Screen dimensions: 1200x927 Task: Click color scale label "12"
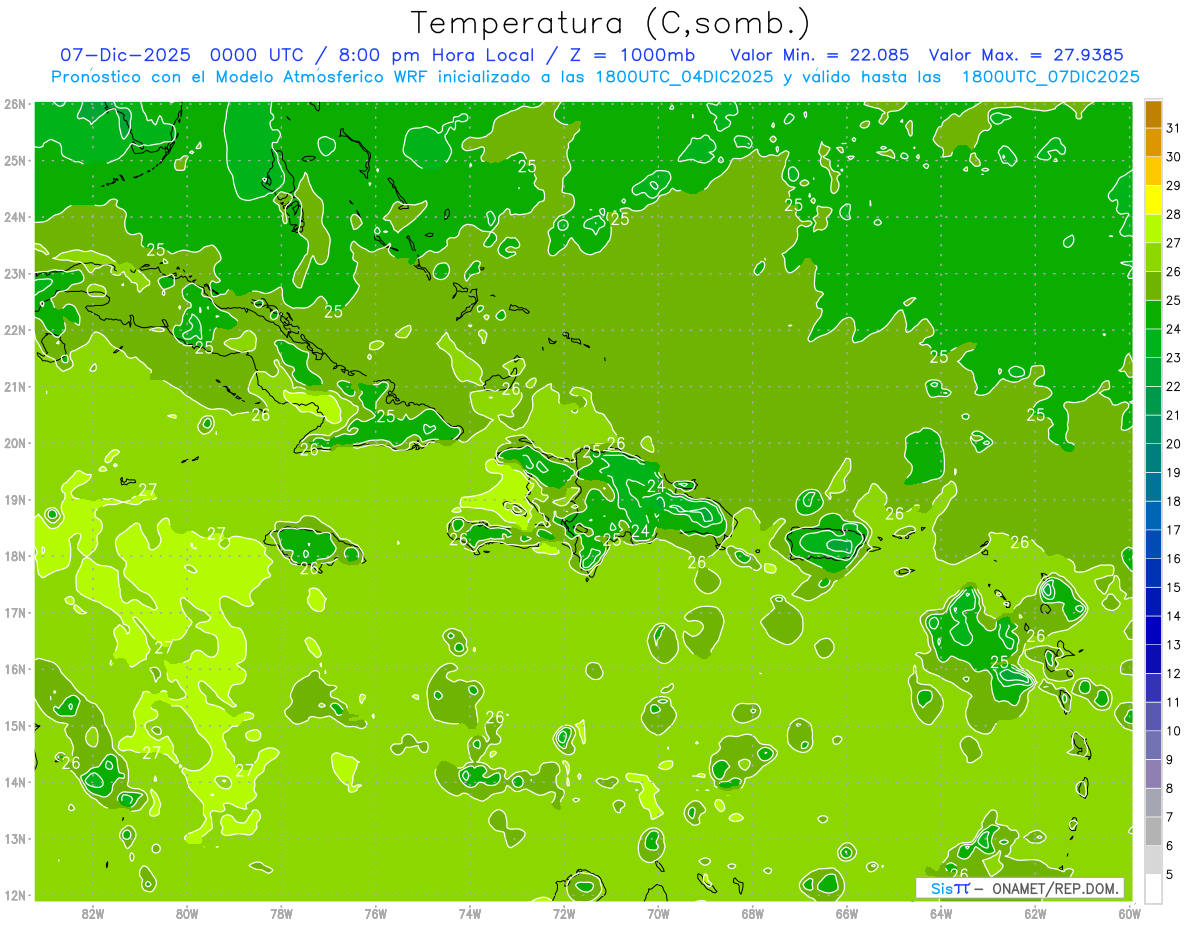point(1174,673)
